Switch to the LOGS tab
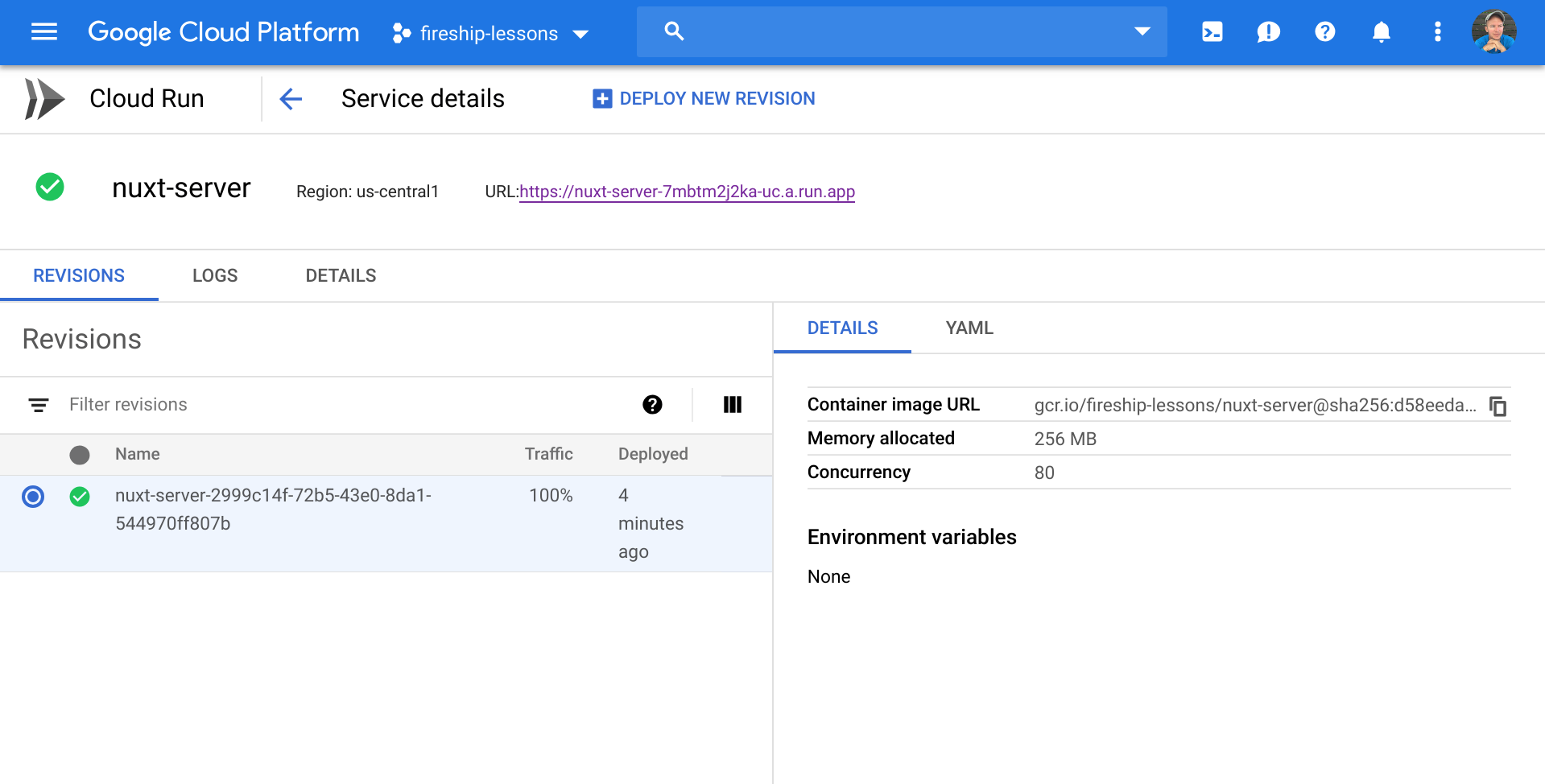1545x784 pixels. (x=215, y=276)
